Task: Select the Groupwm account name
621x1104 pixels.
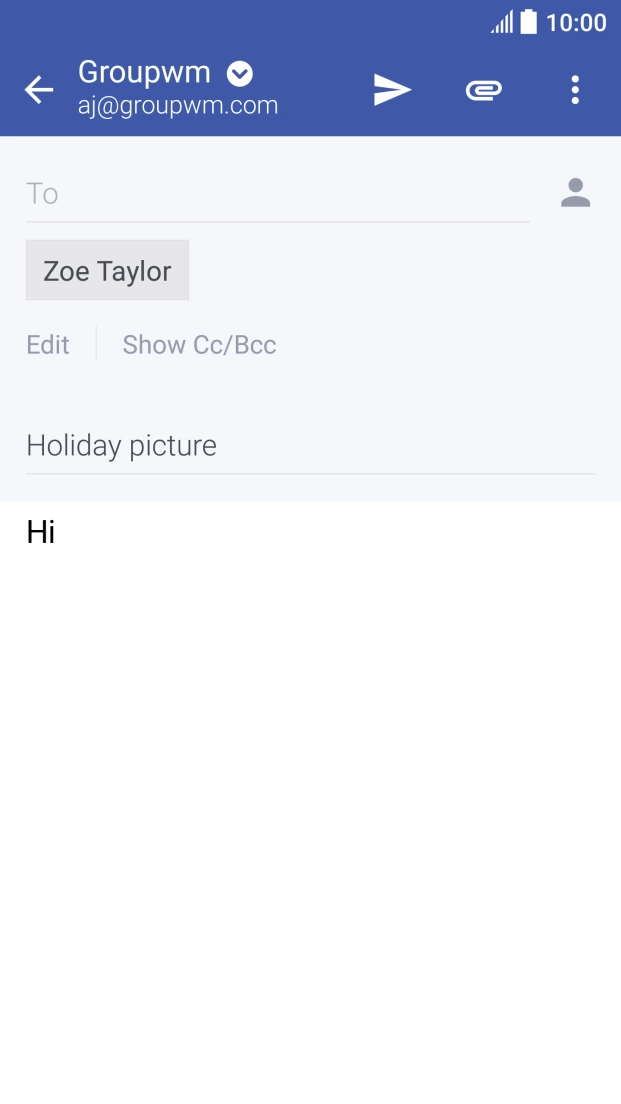Action: 144,73
